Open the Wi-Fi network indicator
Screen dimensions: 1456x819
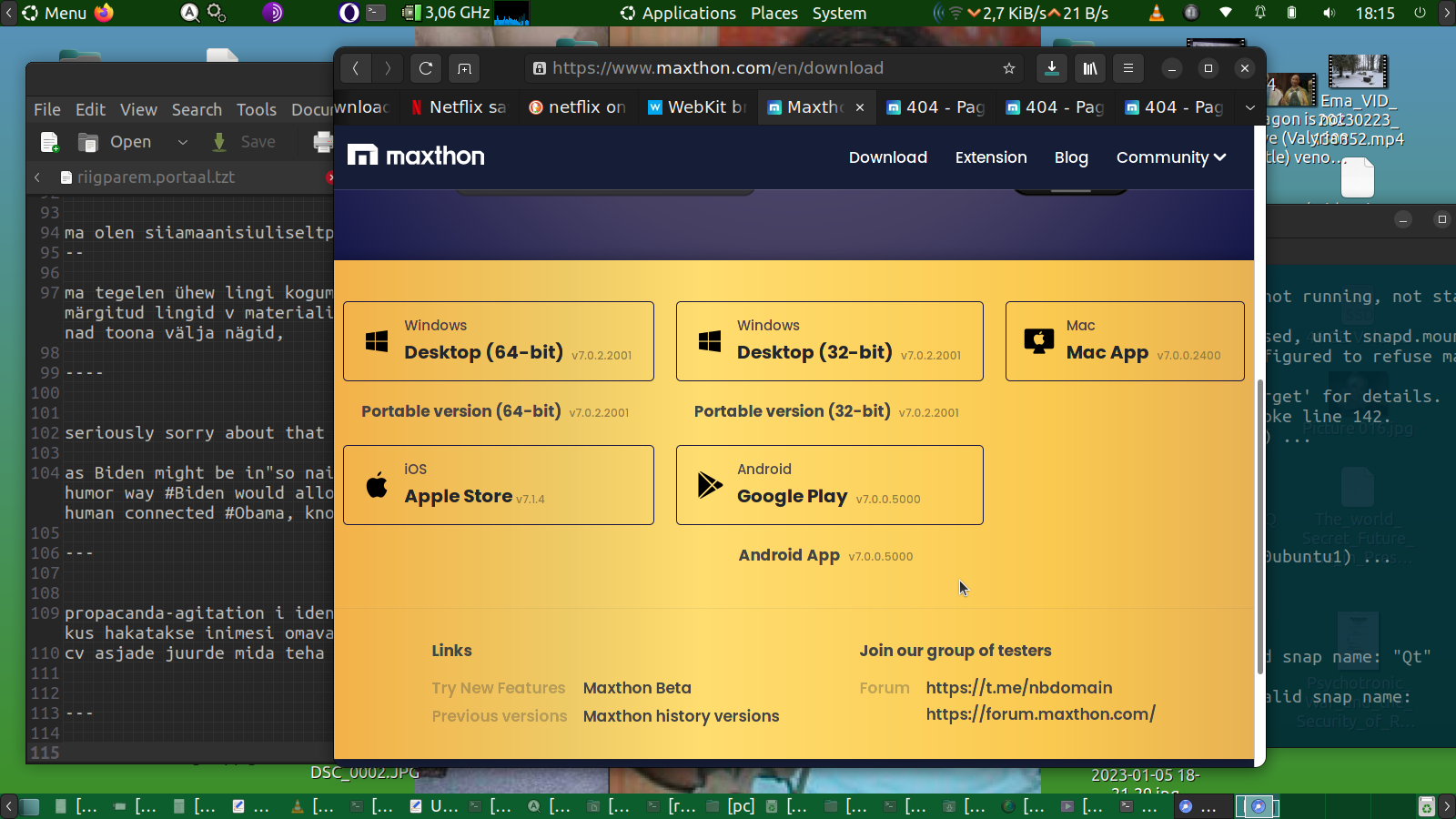click(1226, 13)
